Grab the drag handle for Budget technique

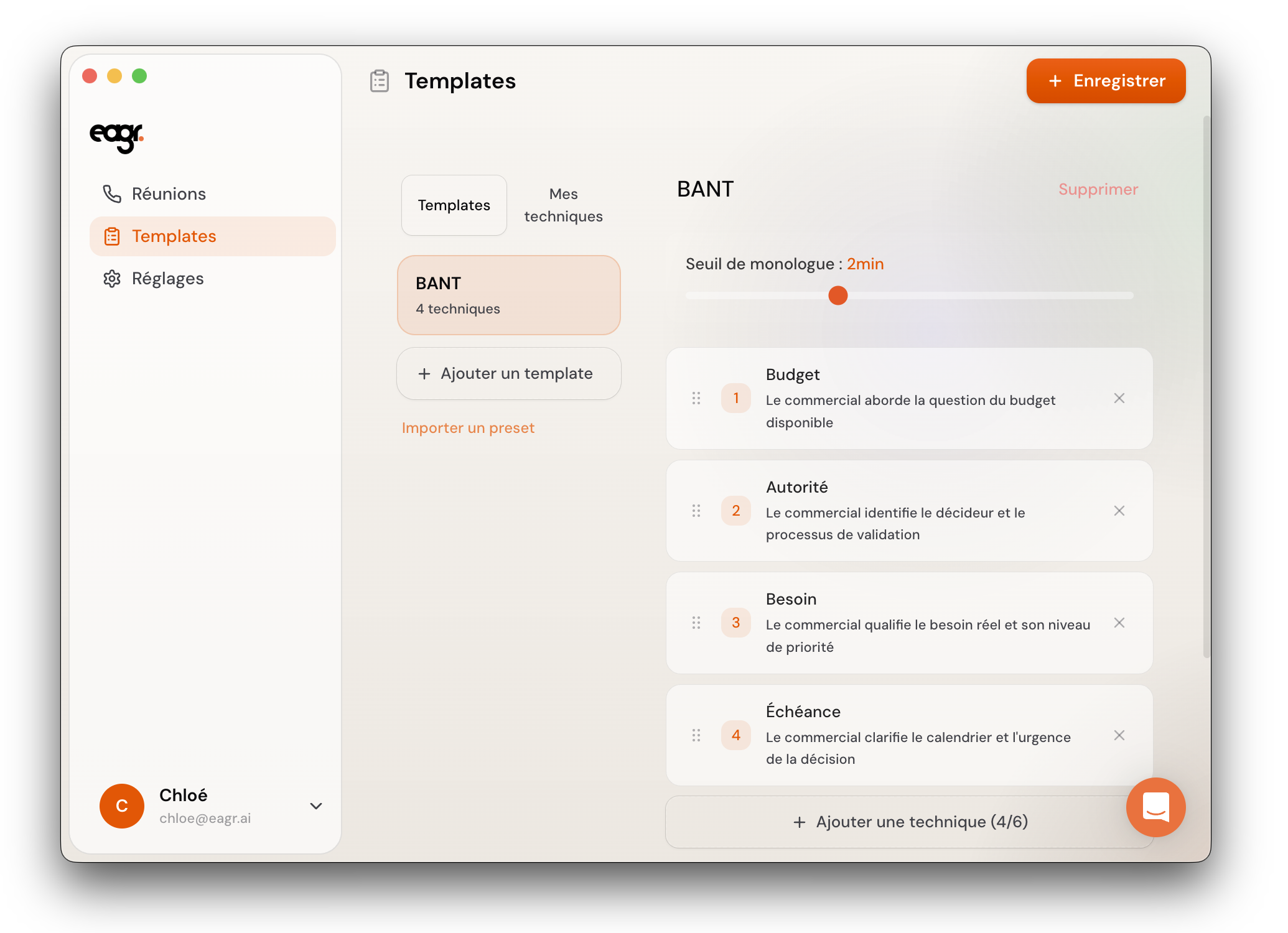[696, 398]
